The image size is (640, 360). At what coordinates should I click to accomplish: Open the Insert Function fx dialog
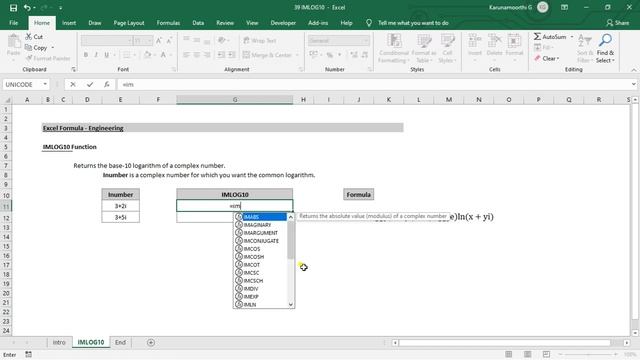pos(107,84)
